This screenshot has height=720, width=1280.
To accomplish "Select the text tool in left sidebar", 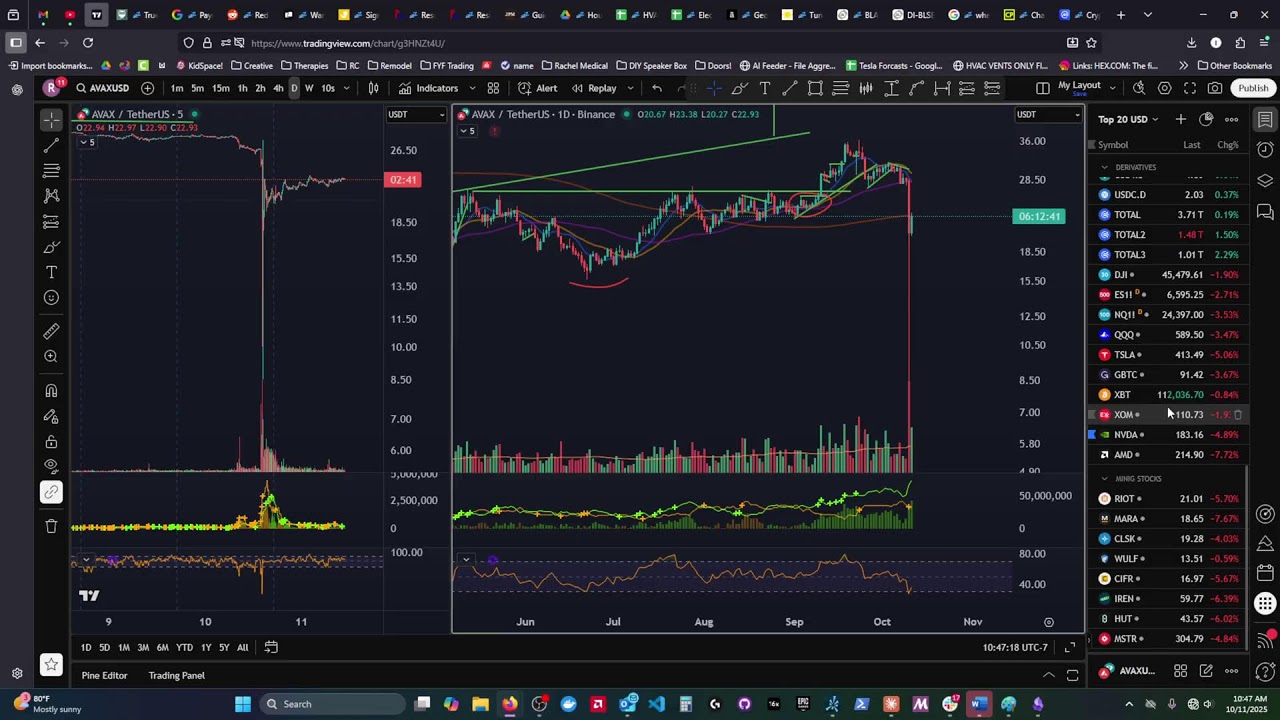I will [x=51, y=272].
